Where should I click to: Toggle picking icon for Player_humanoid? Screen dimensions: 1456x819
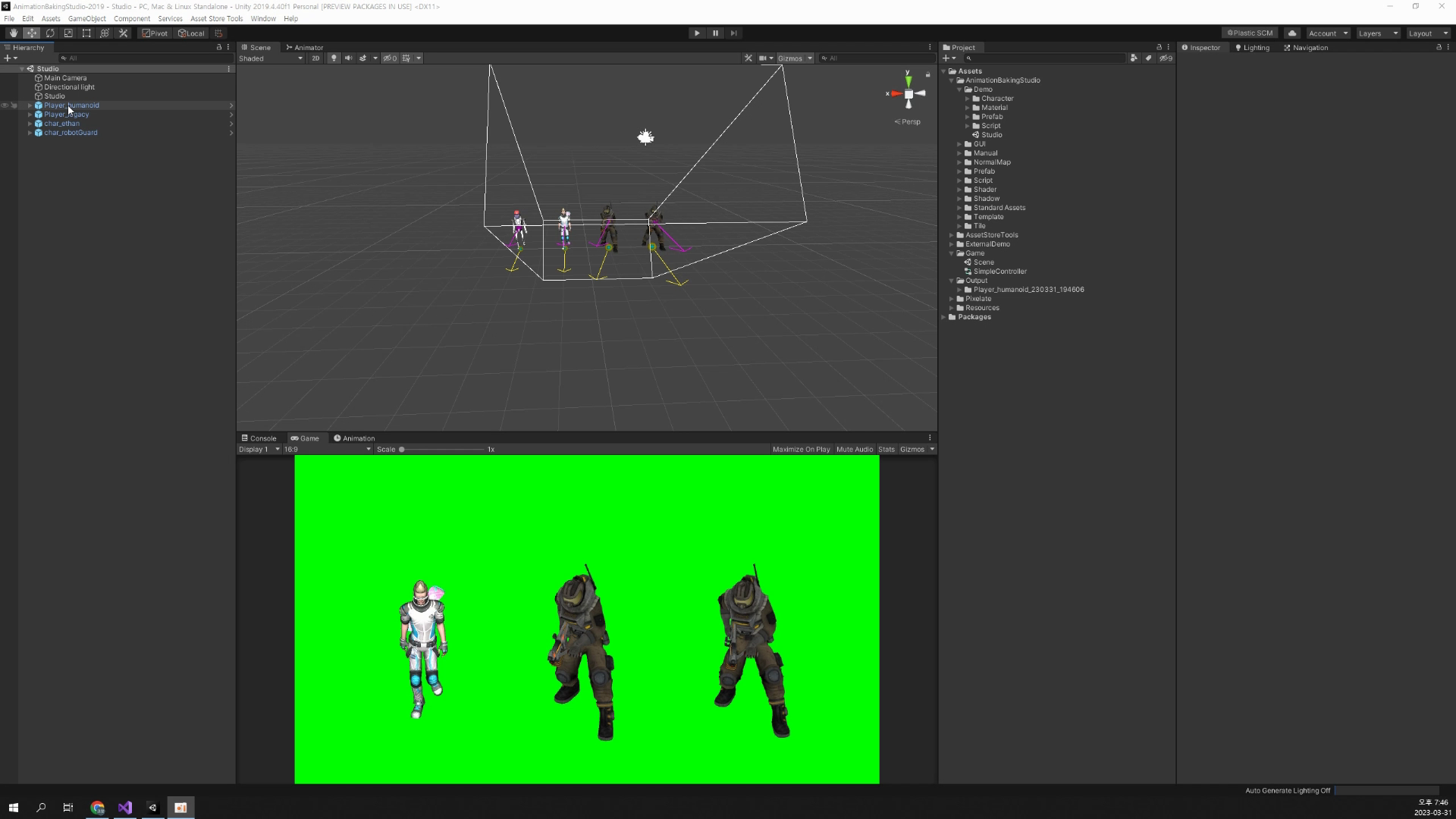click(x=14, y=105)
